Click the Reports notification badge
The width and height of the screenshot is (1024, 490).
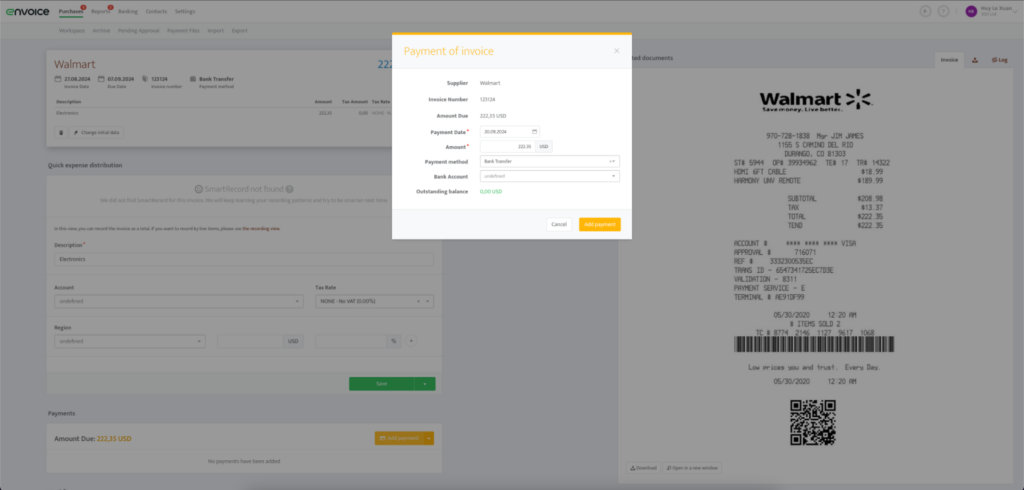pyautogui.click(x=110, y=7)
